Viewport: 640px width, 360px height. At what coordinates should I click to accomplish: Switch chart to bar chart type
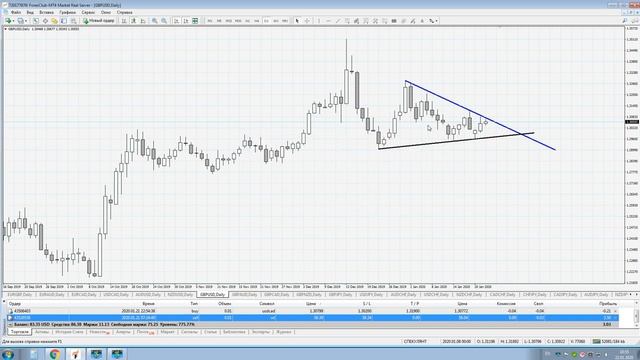tap(124, 21)
